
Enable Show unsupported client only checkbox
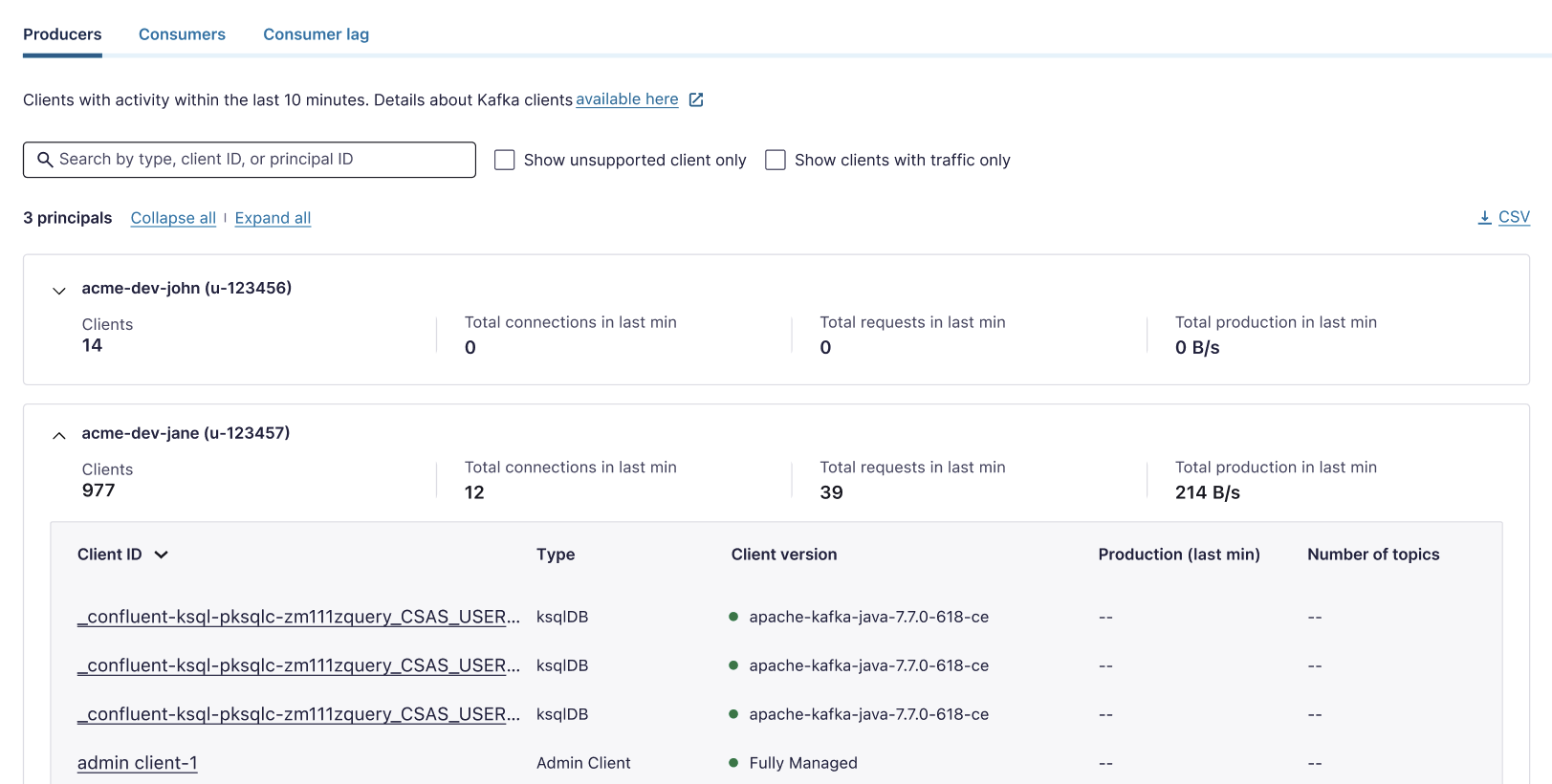tap(505, 160)
